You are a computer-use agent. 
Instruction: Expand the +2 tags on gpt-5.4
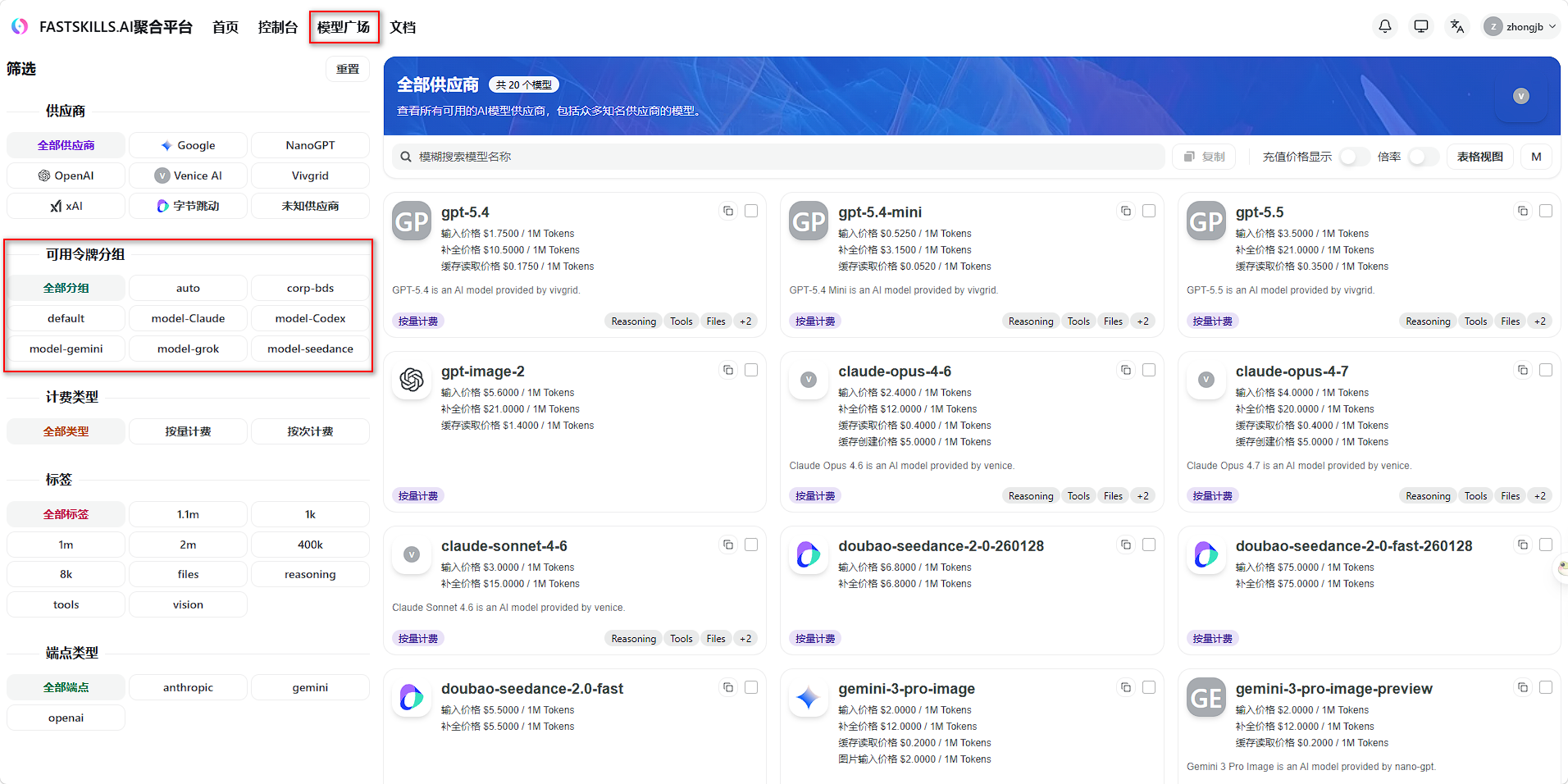tap(745, 321)
